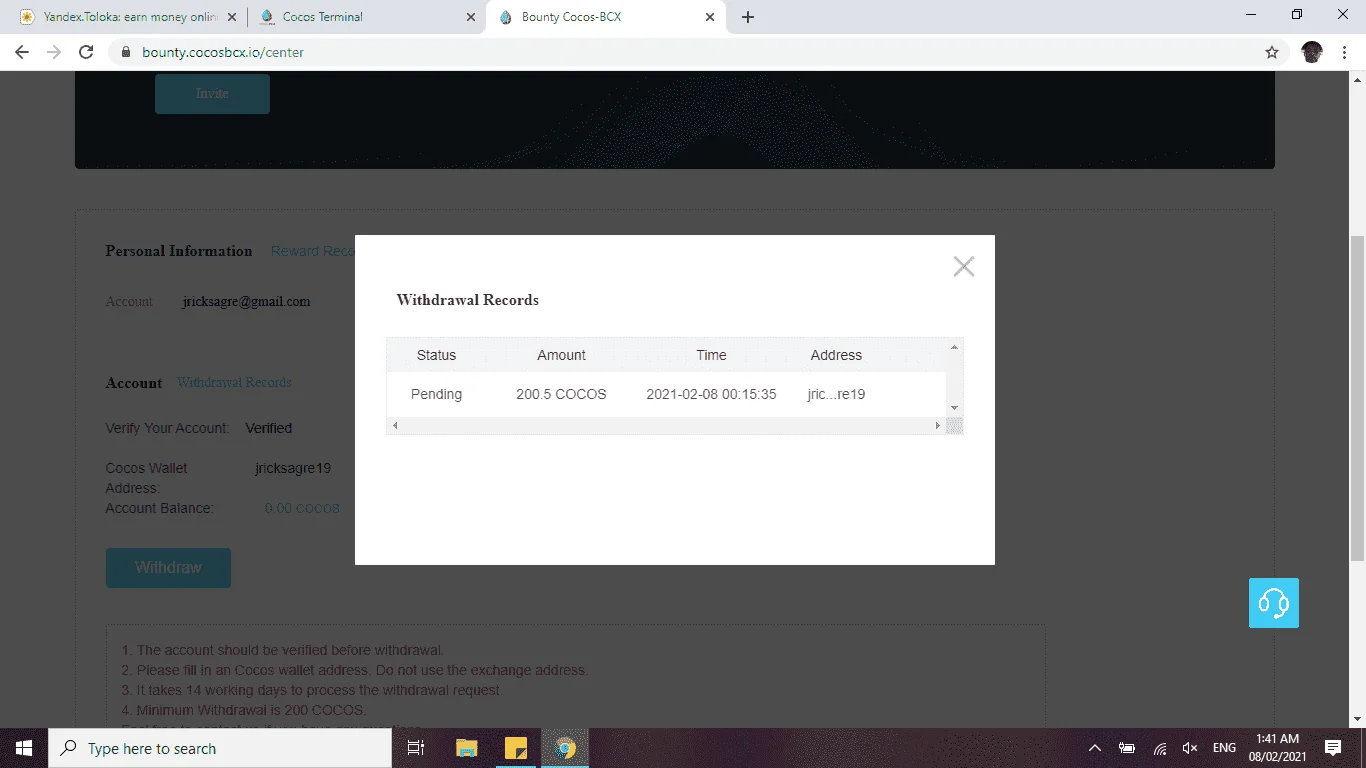
Task: Open the Windows notification center
Action: click(x=1333, y=748)
